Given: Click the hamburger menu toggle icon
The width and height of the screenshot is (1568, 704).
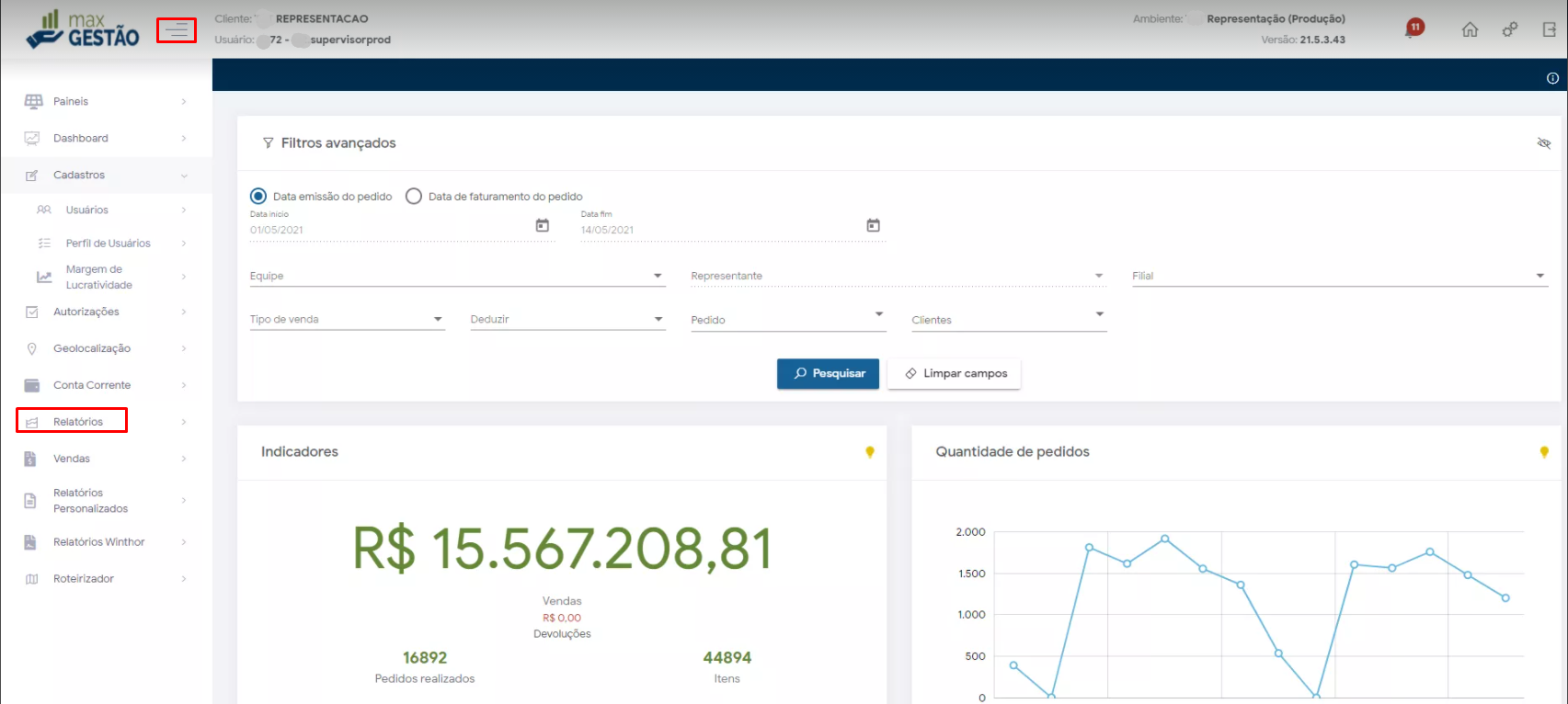Looking at the screenshot, I should tap(176, 30).
